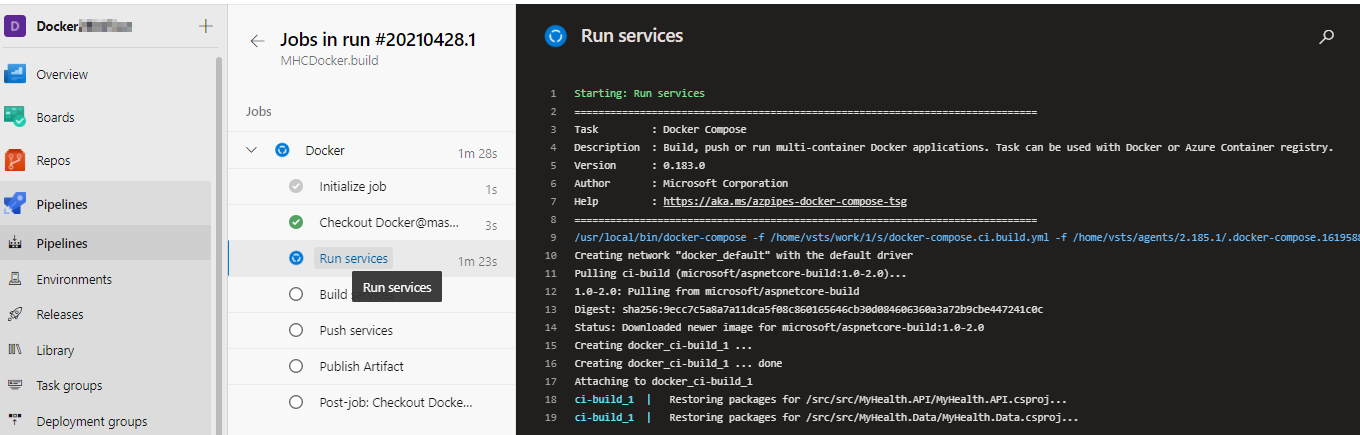The image size is (1360, 435).
Task: Select the Build services step
Action: (x=372, y=294)
